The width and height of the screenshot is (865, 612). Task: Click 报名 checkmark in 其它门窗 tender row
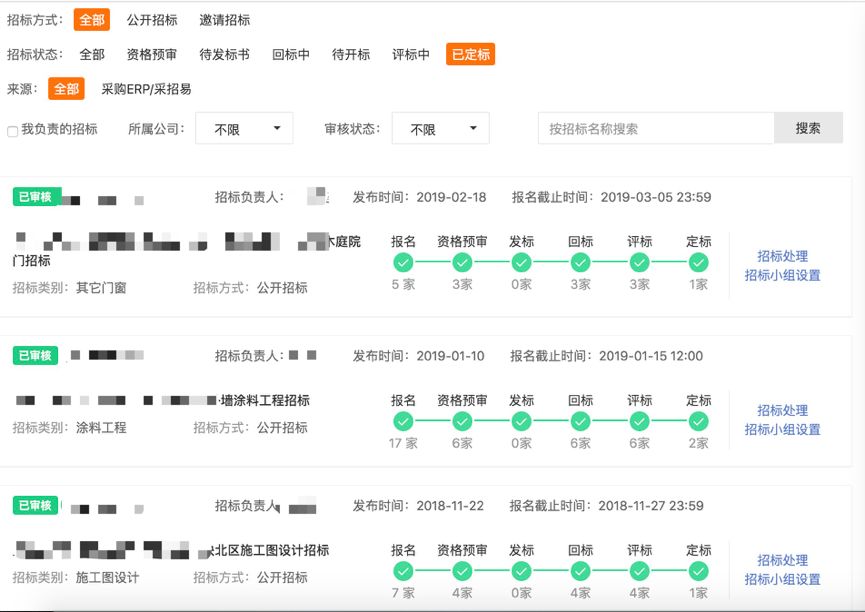[x=403, y=262]
